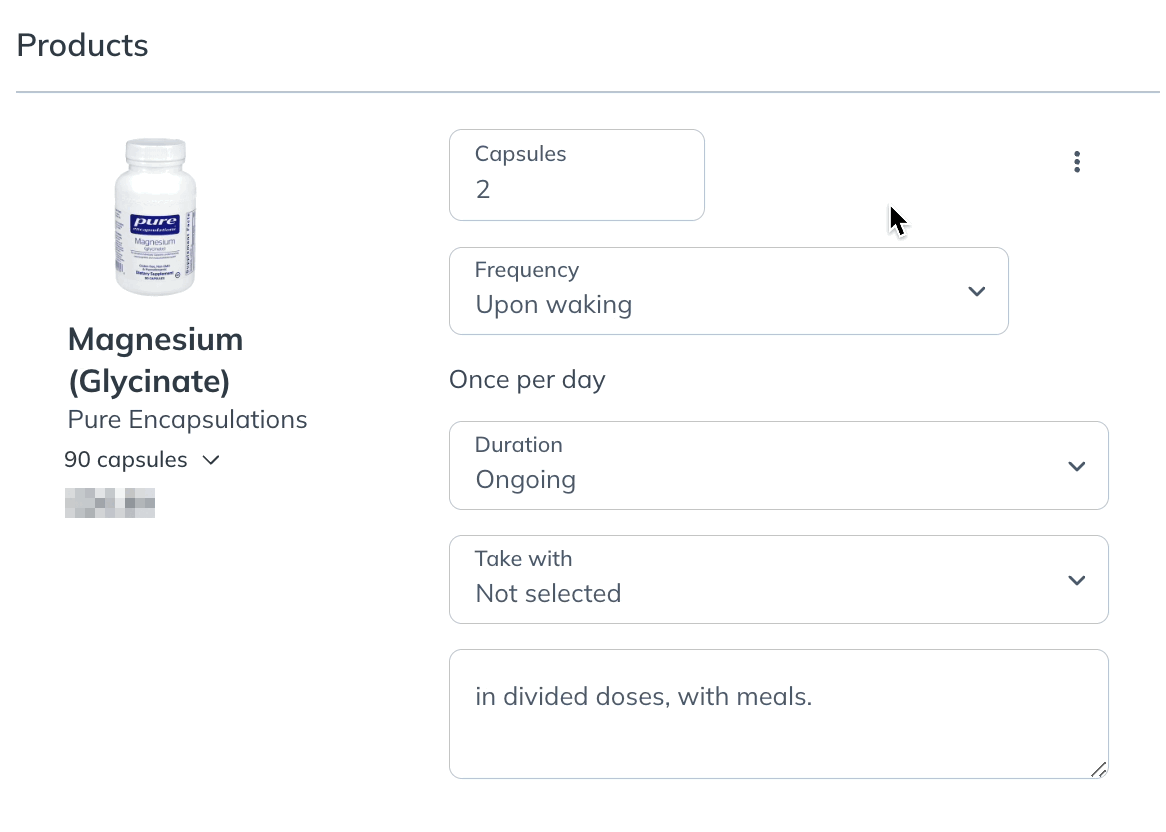Viewport: 1166px width, 832px height.
Task: Grab the notes textarea resize handle
Action: pos(1098,770)
